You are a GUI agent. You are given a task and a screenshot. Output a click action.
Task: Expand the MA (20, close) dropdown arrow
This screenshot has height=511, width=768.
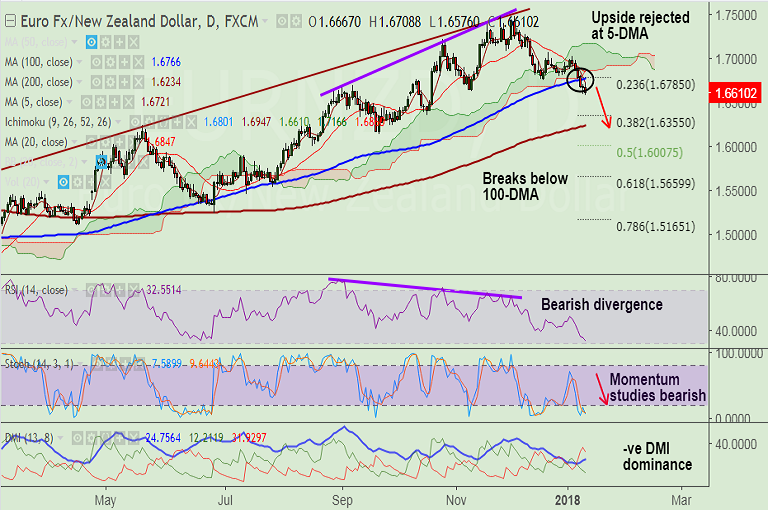tap(74, 142)
